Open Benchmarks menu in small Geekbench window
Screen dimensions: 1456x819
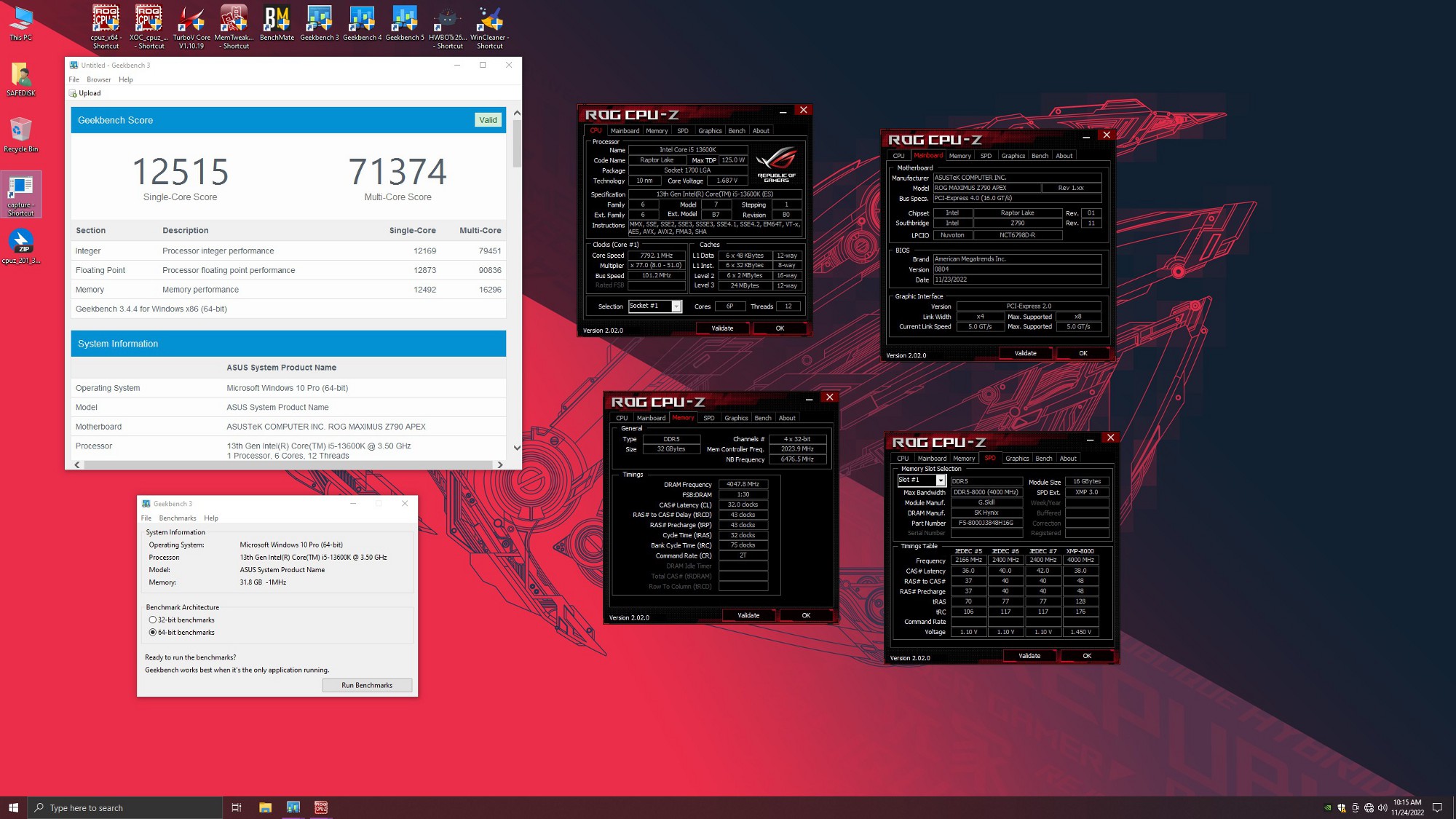pyautogui.click(x=178, y=518)
